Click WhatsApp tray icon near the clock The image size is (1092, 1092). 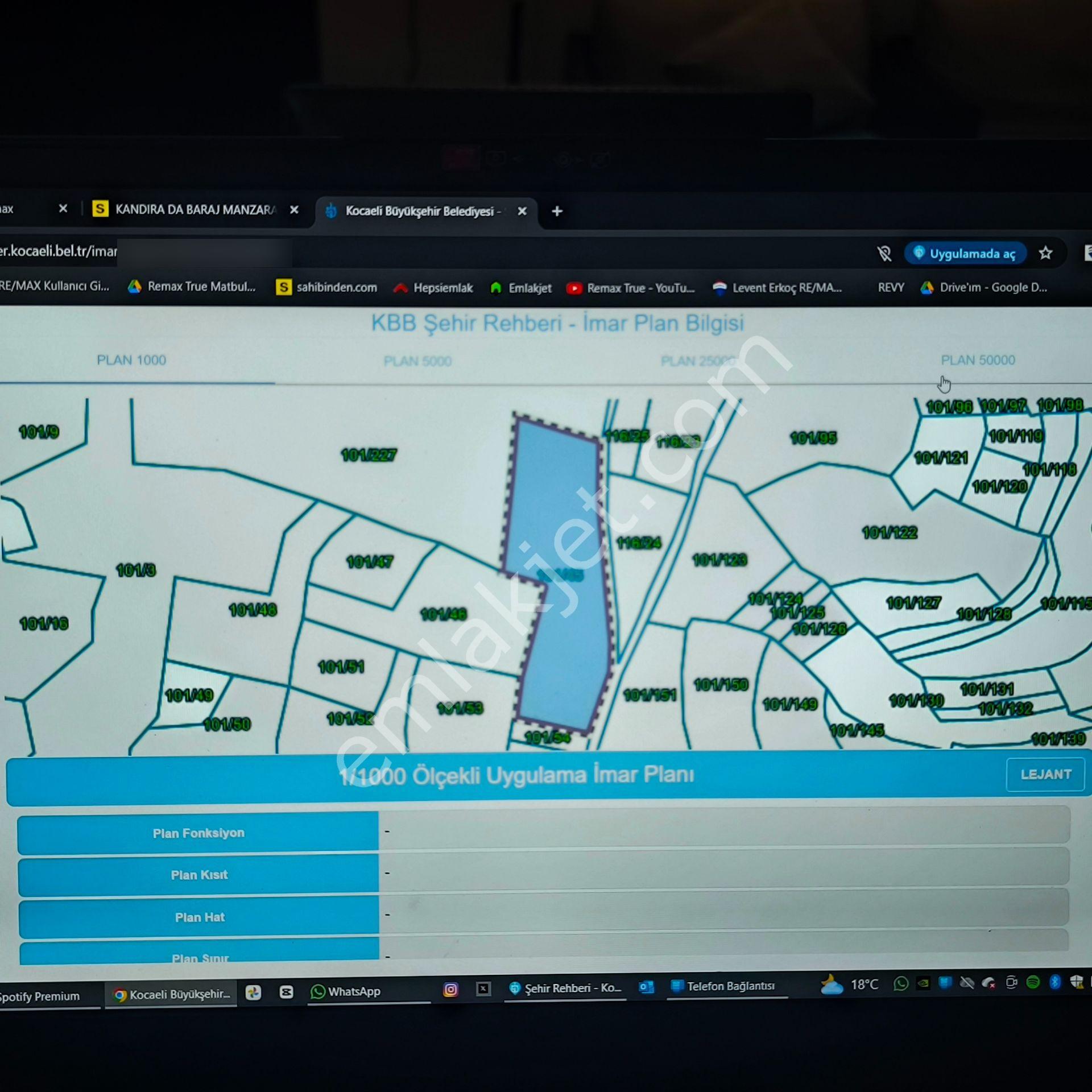point(901,983)
